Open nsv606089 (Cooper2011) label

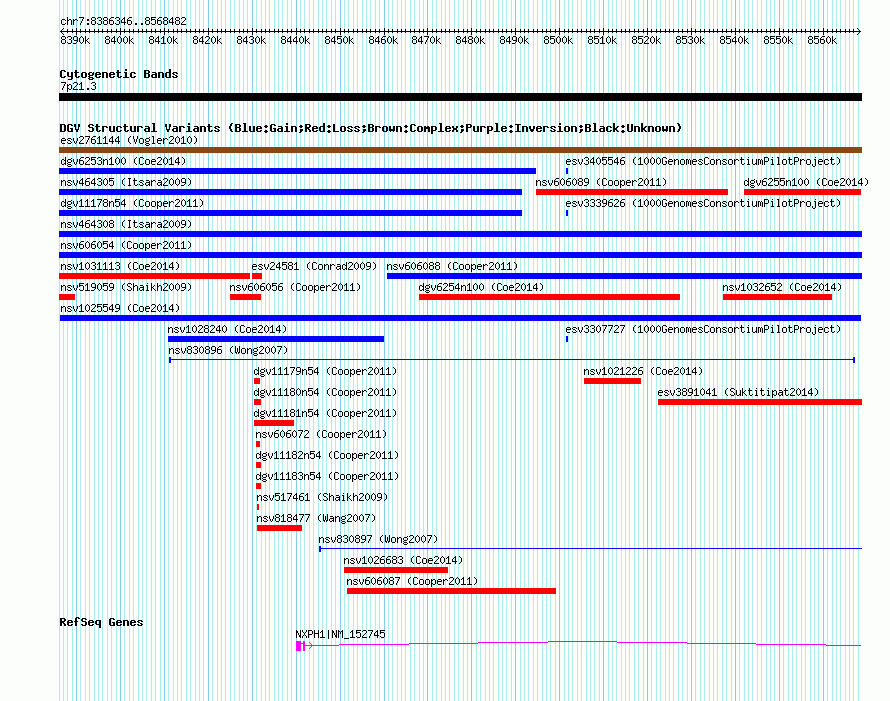pos(601,182)
